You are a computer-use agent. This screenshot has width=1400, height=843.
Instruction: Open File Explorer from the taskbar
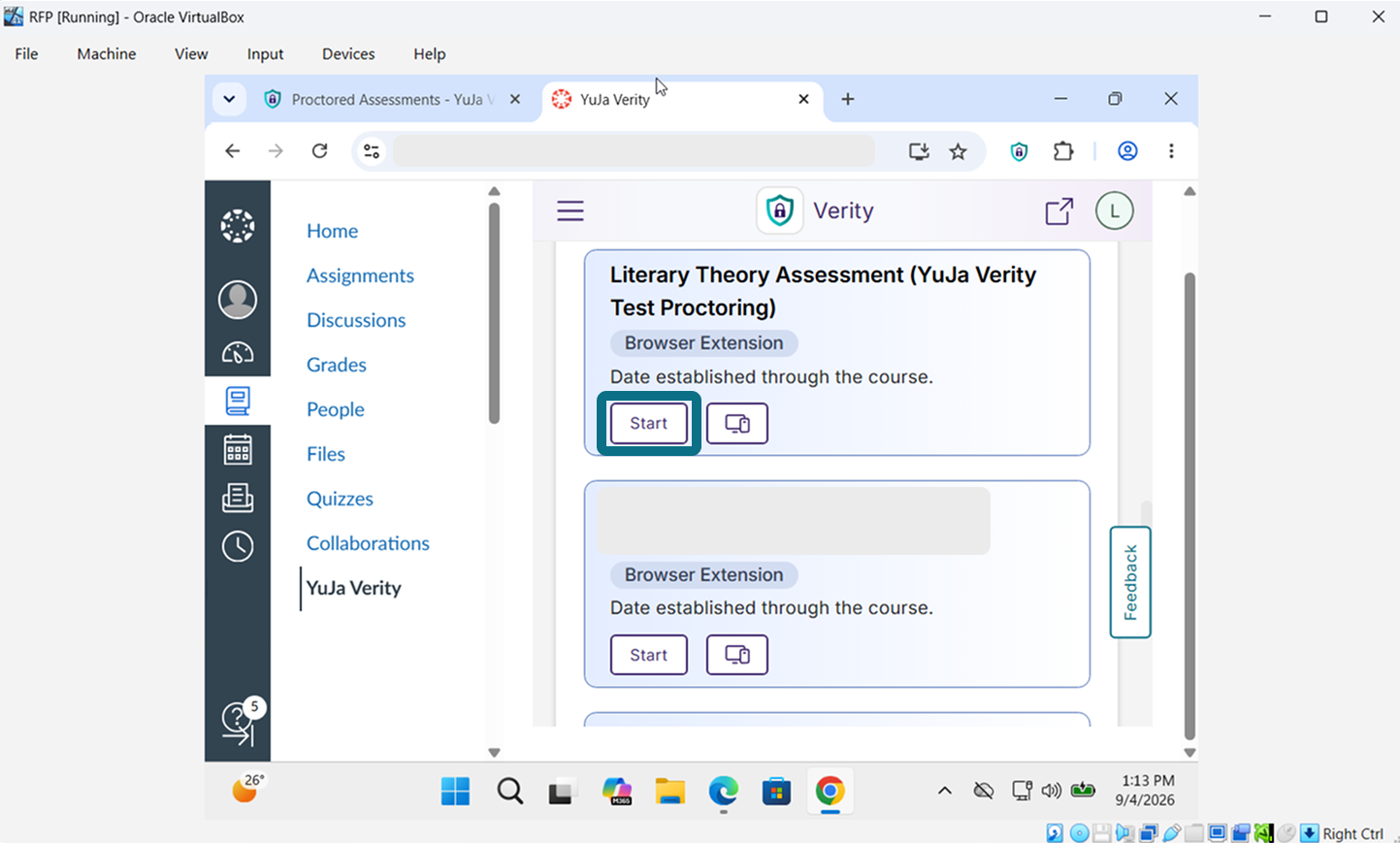669,792
